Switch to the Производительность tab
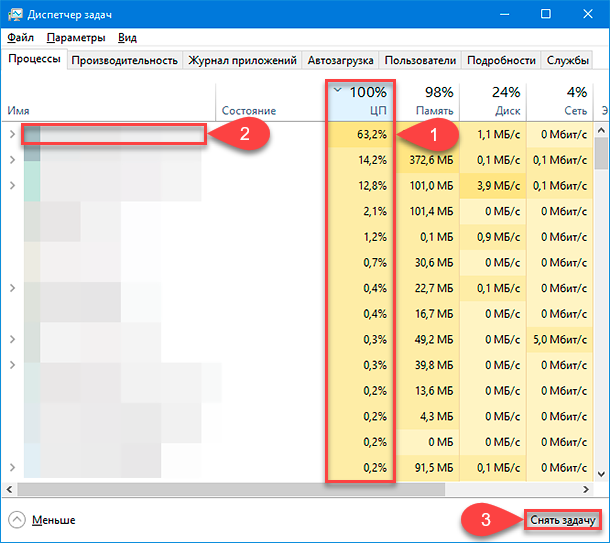 [124, 60]
